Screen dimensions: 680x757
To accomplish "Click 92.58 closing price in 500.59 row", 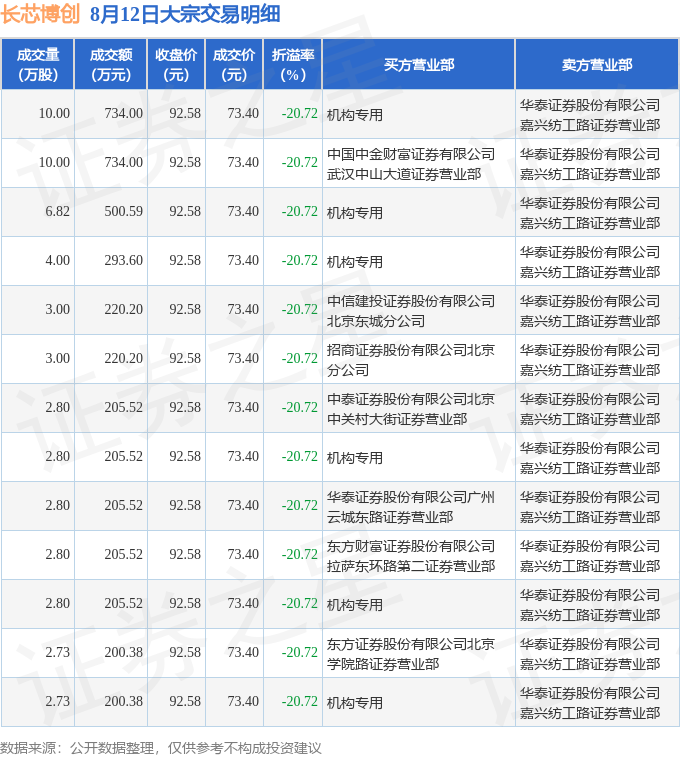I will tap(185, 211).
